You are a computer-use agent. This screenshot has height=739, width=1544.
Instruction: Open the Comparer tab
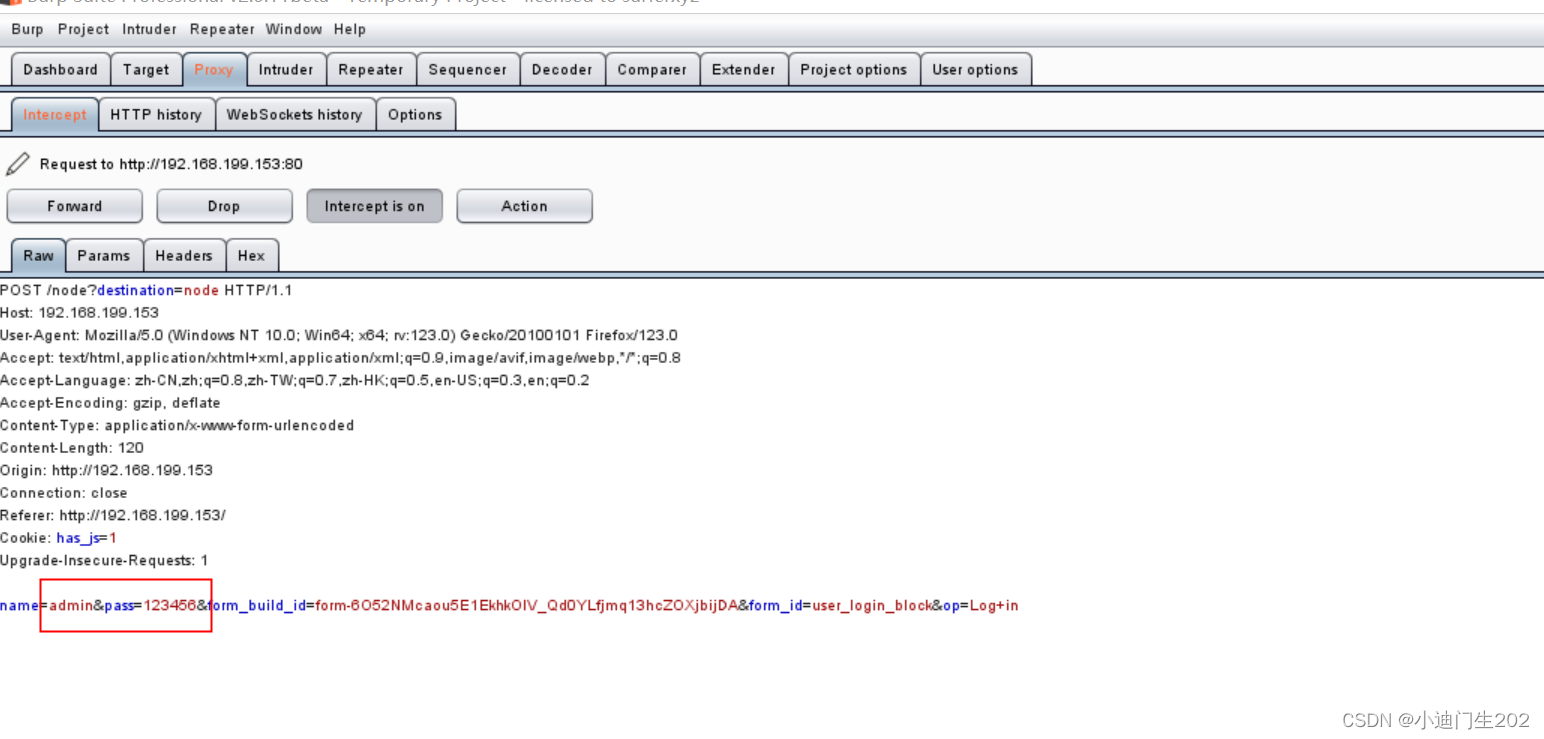pos(652,70)
